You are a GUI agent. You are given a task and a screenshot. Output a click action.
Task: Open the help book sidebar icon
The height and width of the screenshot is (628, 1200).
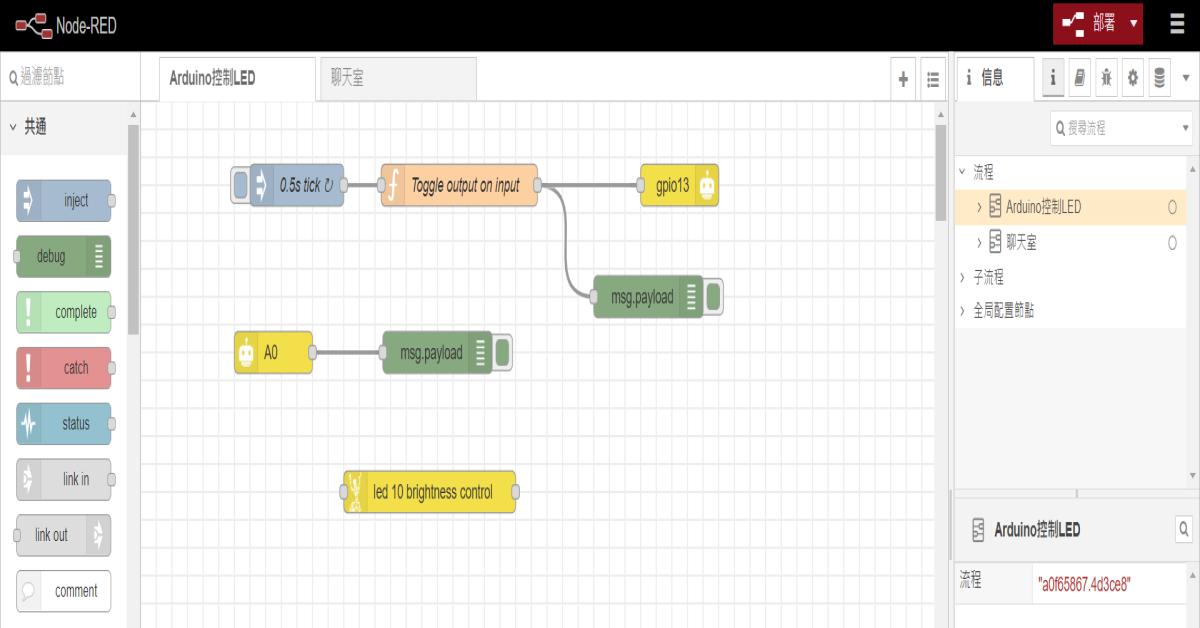tap(1080, 78)
